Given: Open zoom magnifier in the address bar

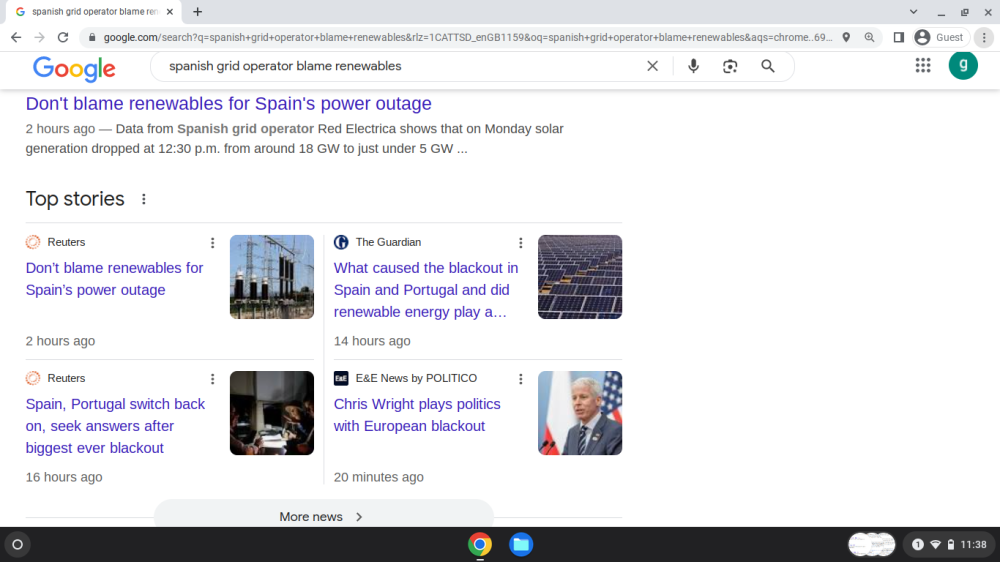Looking at the screenshot, I should [869, 38].
